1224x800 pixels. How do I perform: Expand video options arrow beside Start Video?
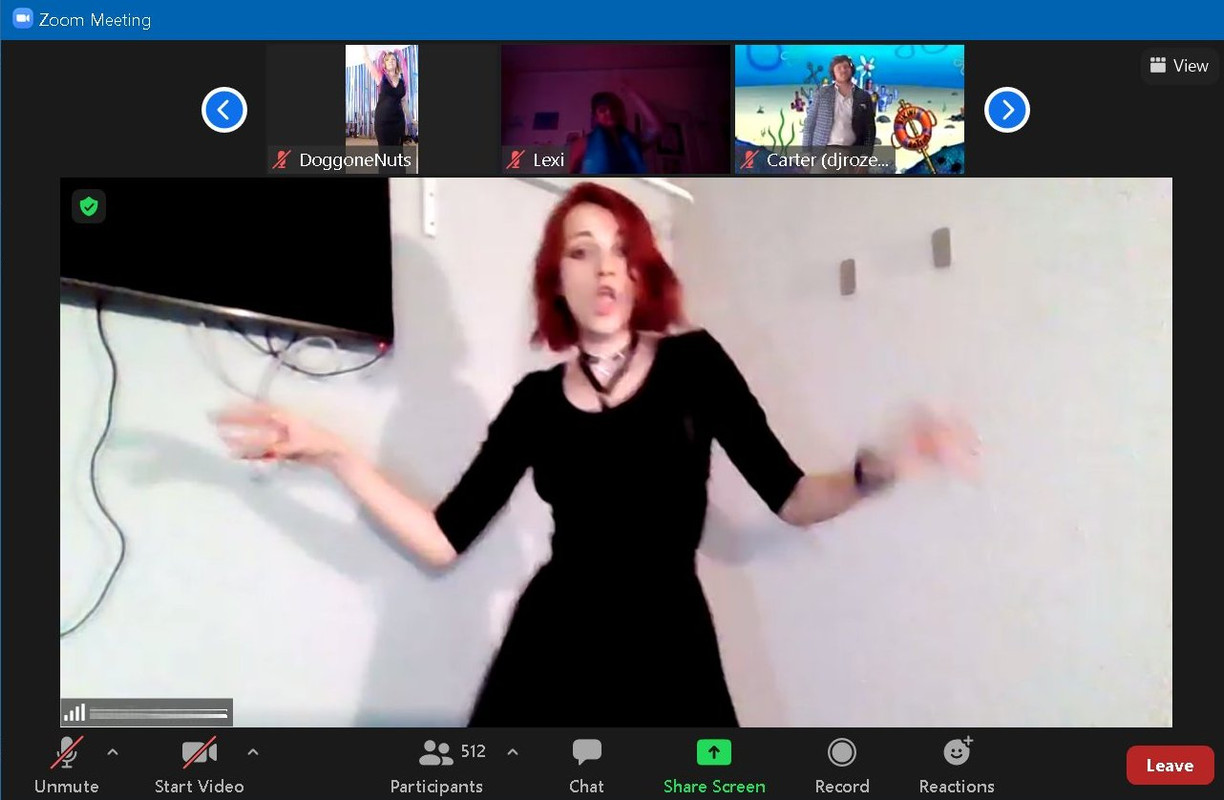click(253, 752)
